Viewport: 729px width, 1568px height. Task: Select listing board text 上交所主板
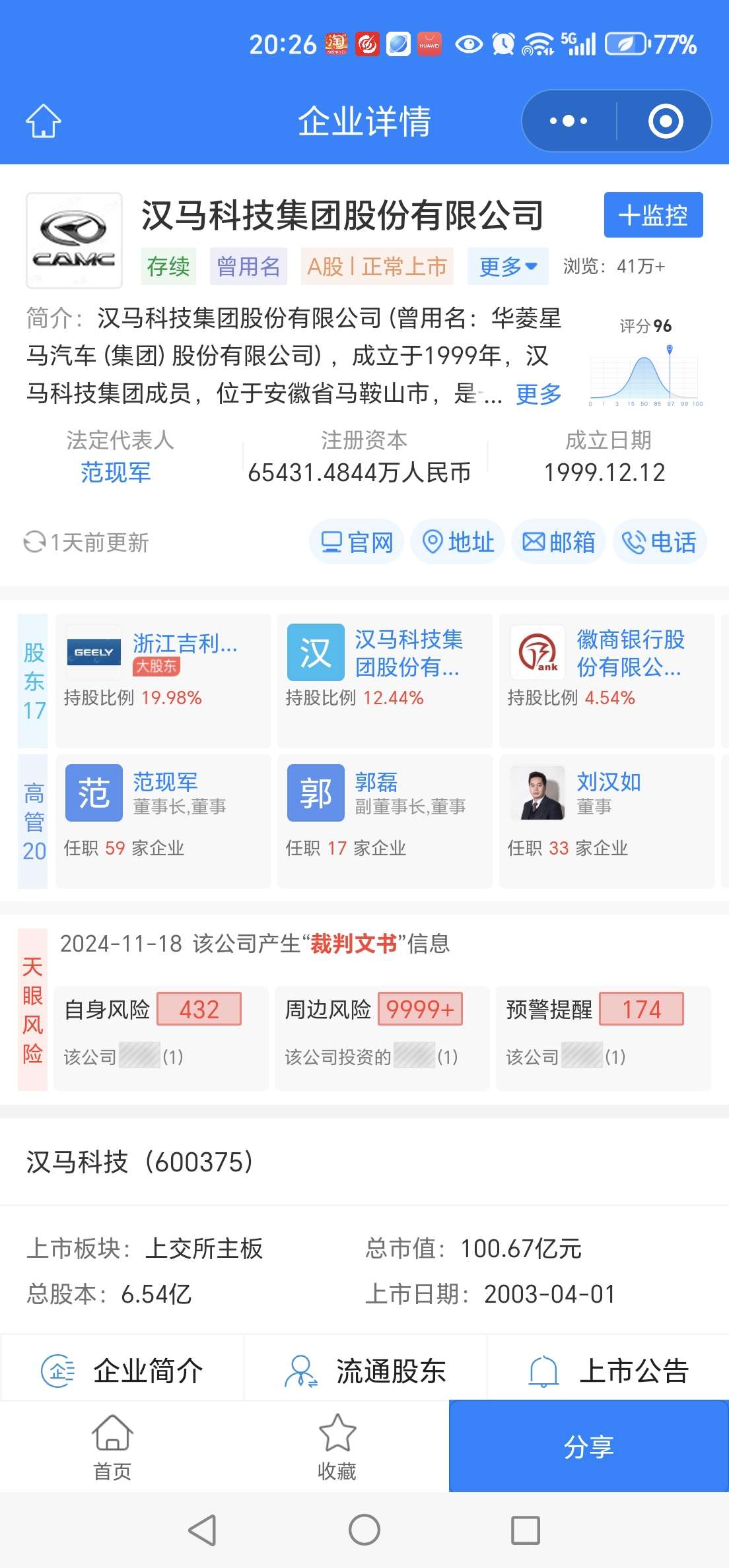click(x=203, y=1249)
